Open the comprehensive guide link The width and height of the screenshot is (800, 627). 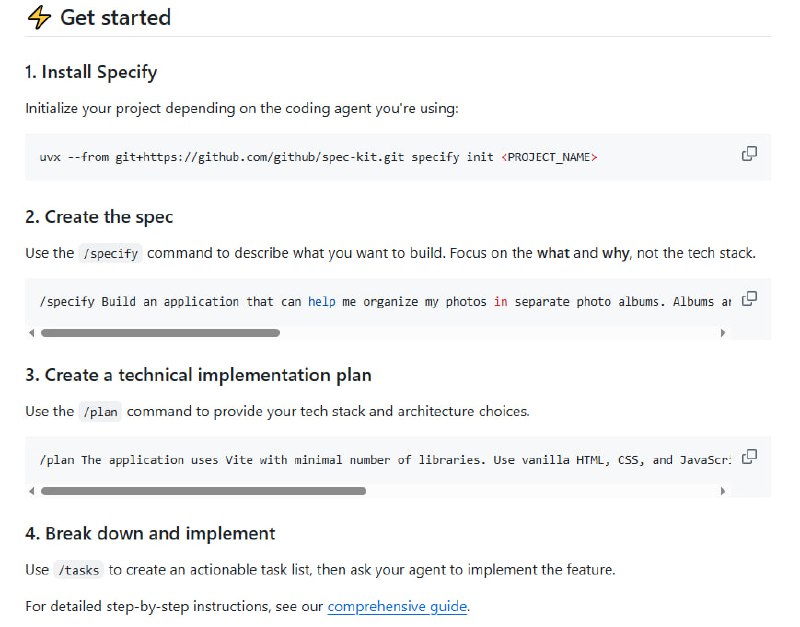[x=397, y=607]
